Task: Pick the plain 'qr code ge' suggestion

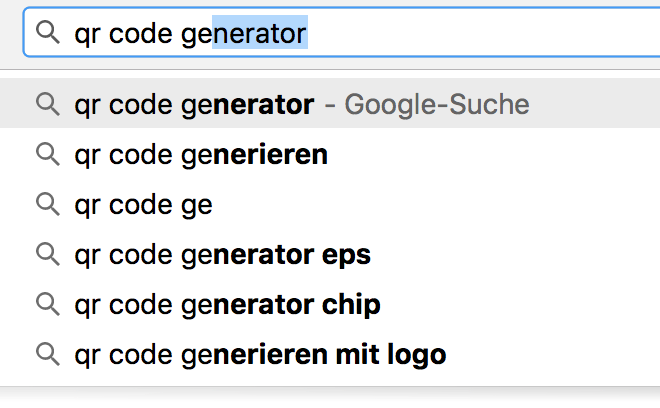Action: coord(143,205)
